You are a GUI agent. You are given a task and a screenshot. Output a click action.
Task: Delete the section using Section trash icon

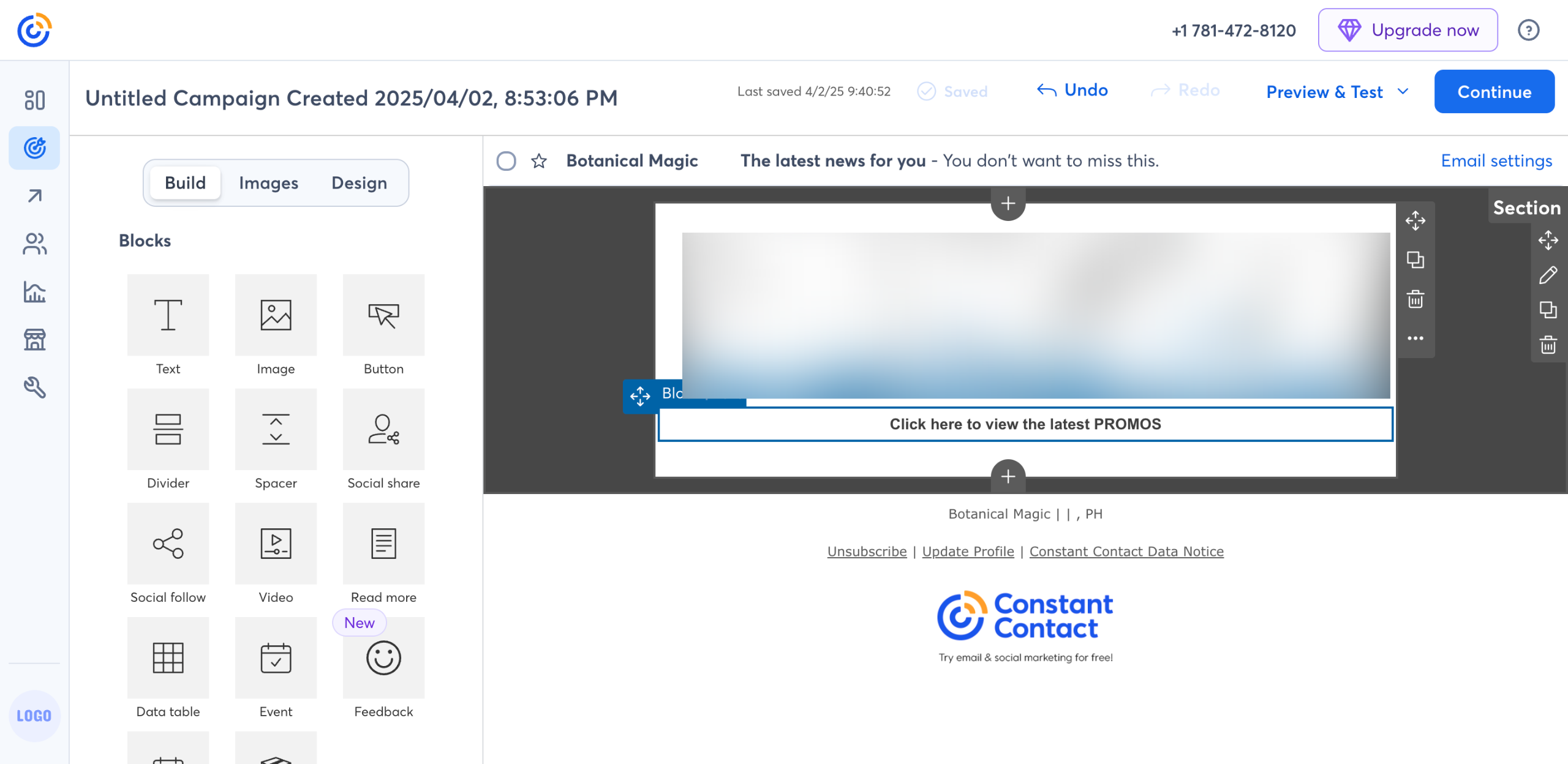(1548, 345)
